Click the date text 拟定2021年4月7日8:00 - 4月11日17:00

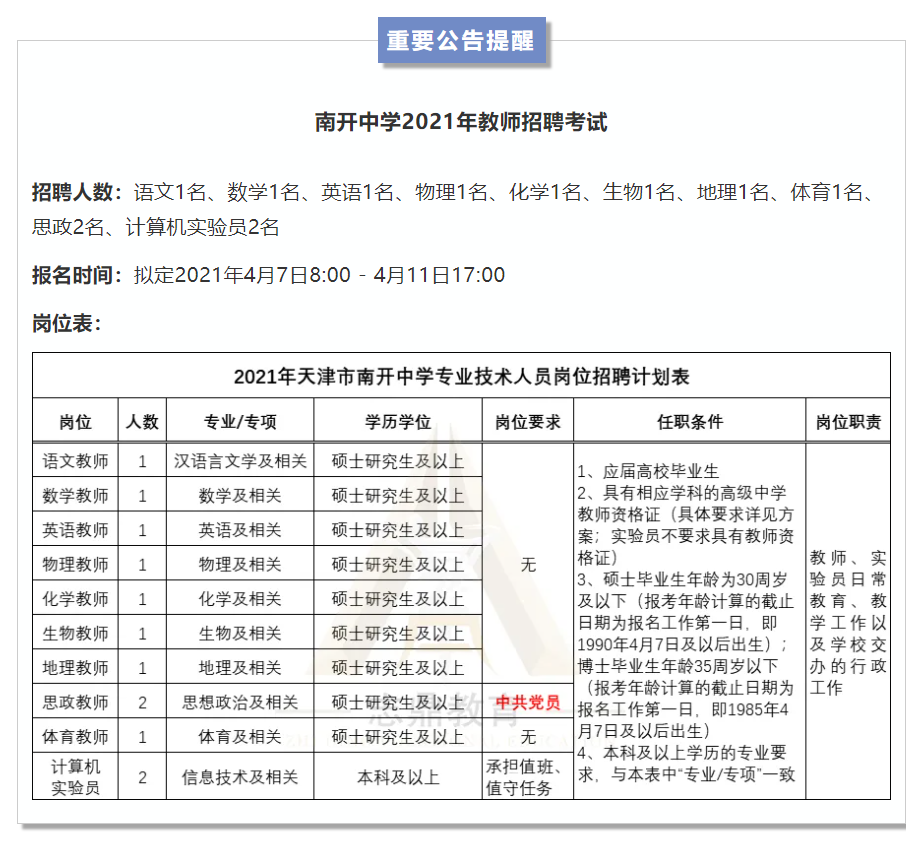click(319, 275)
